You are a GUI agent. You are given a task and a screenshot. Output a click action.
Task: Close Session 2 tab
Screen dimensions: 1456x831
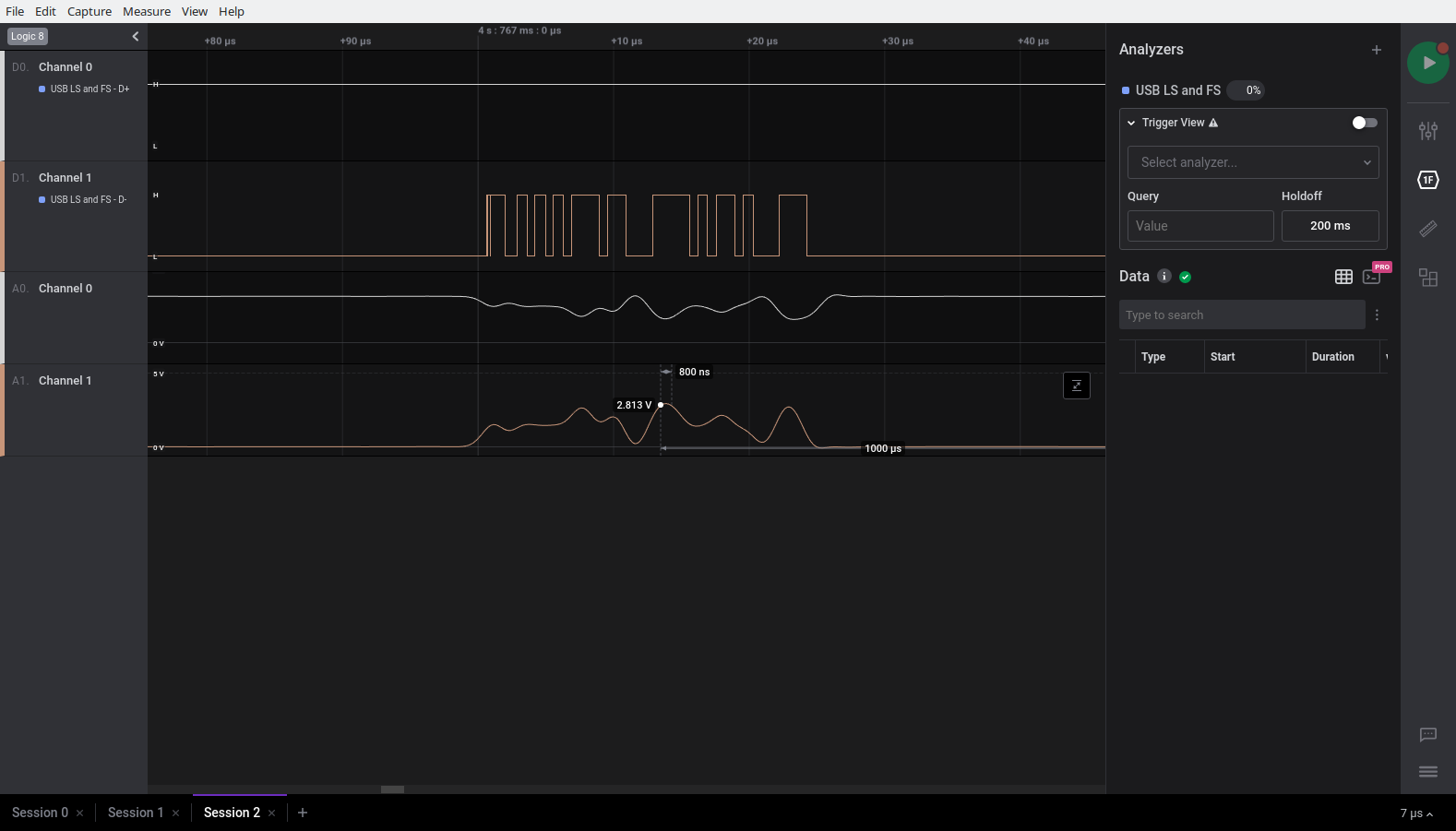(271, 813)
